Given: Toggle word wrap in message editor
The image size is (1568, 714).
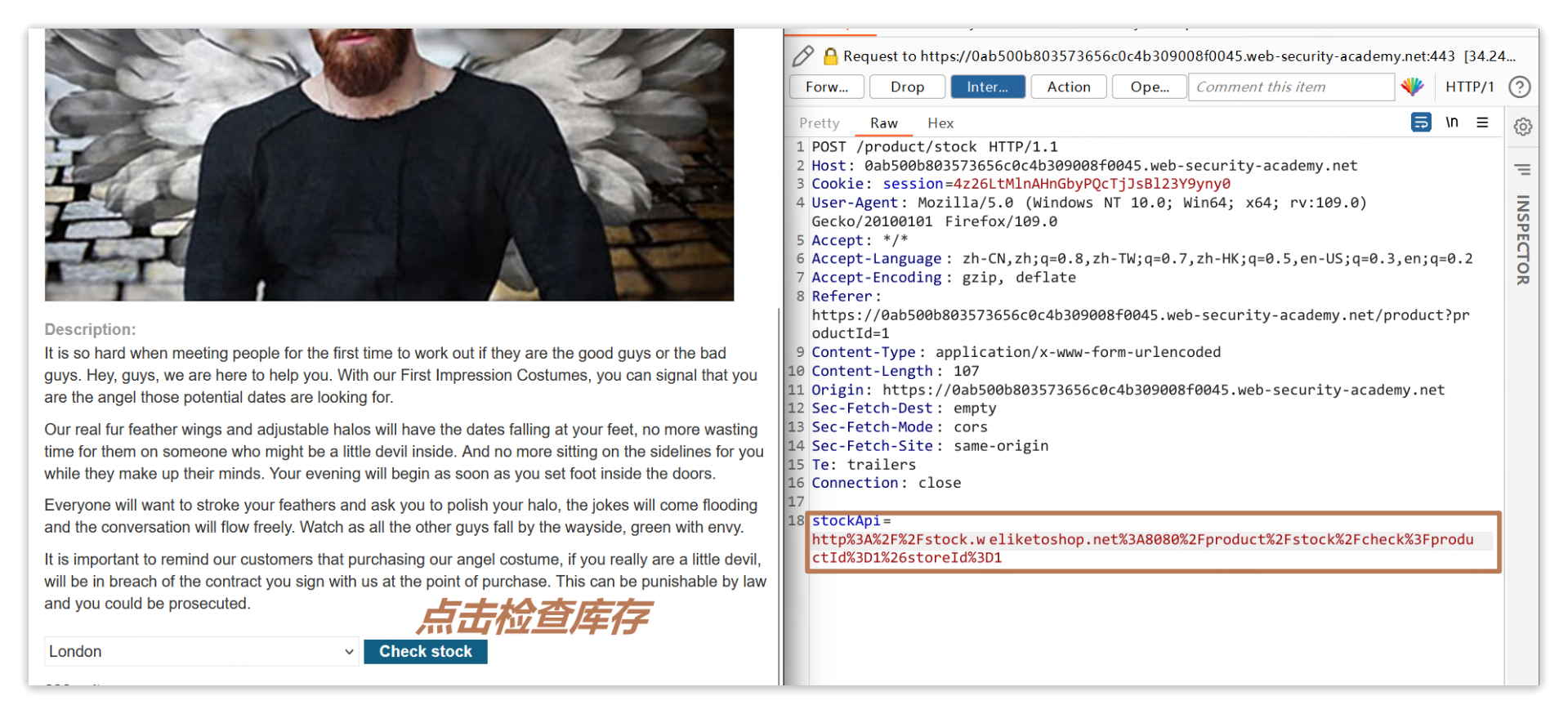Looking at the screenshot, I should point(1421,123).
